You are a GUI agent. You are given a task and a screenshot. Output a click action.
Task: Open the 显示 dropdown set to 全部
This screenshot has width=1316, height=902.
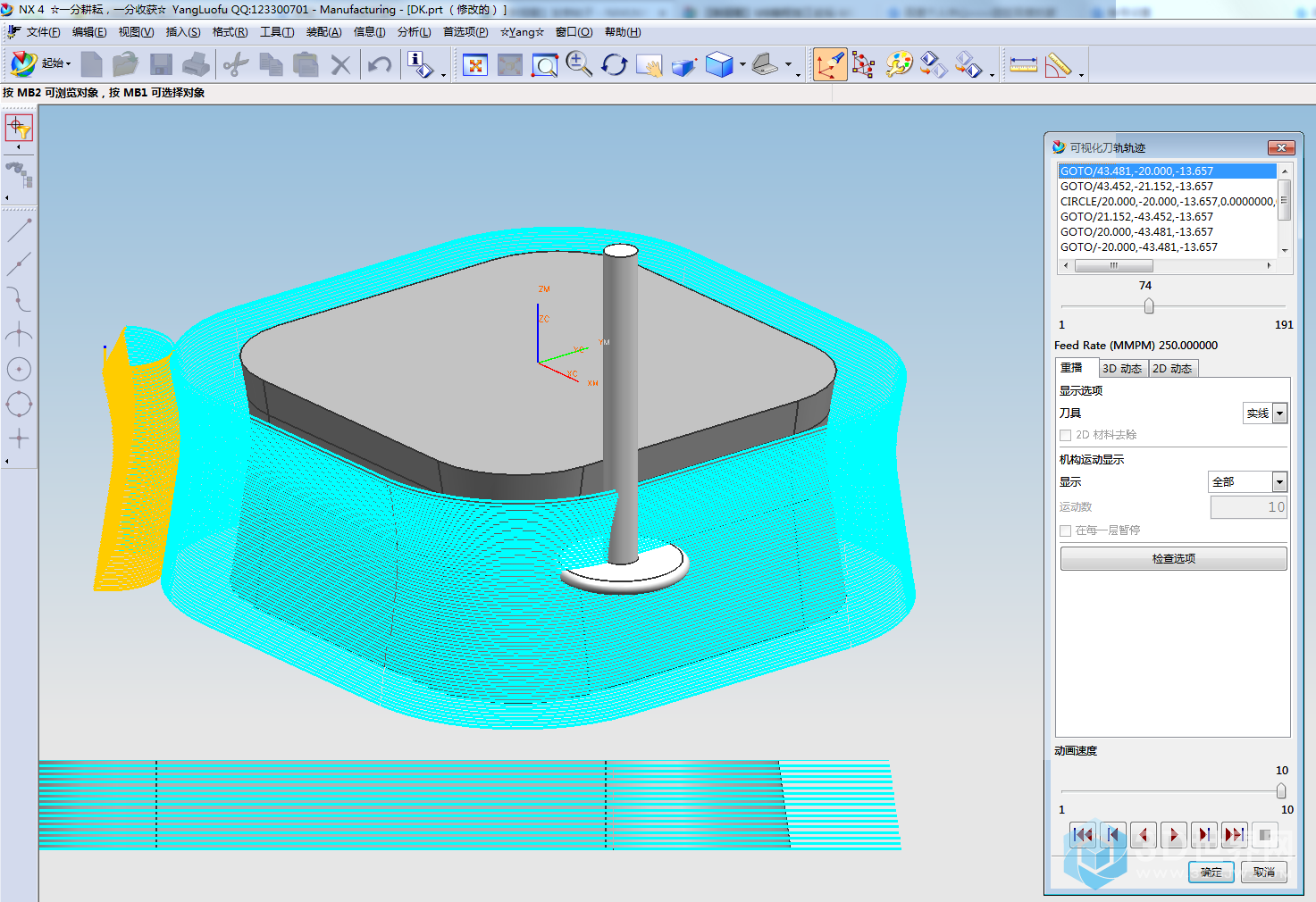(1247, 481)
